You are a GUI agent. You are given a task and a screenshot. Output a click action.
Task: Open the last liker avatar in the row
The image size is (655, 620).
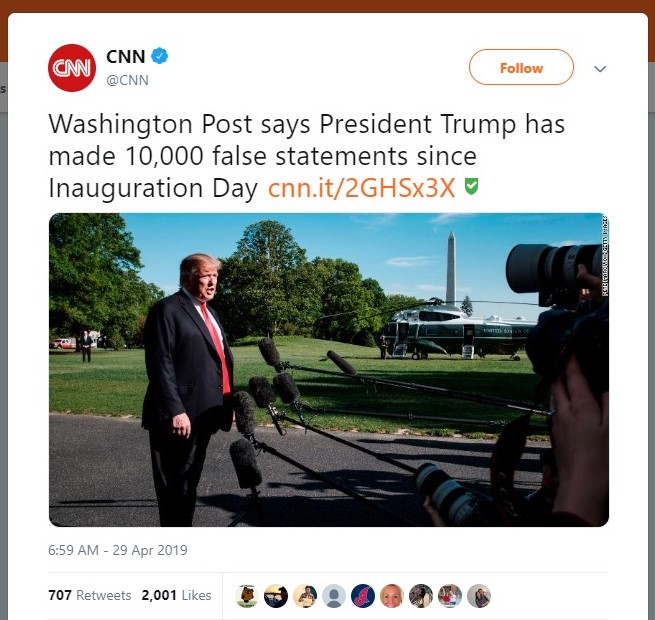[x=479, y=595]
